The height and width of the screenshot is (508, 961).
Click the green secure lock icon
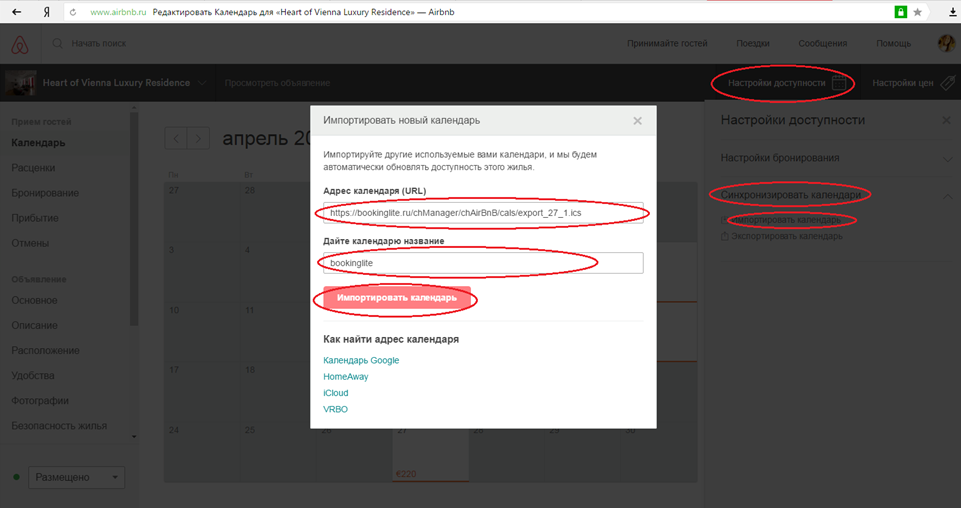click(x=900, y=12)
